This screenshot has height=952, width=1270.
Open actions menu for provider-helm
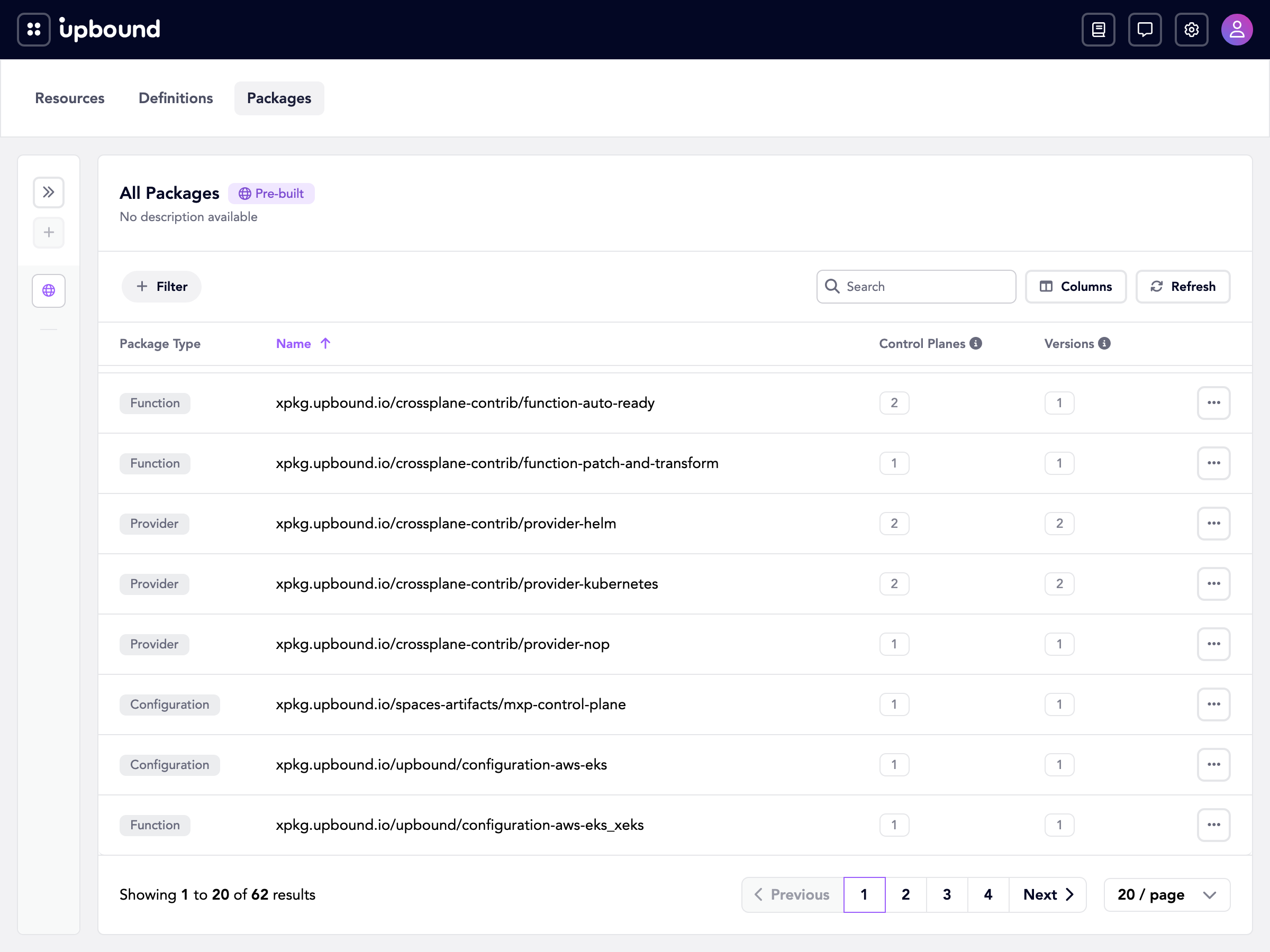(1214, 524)
